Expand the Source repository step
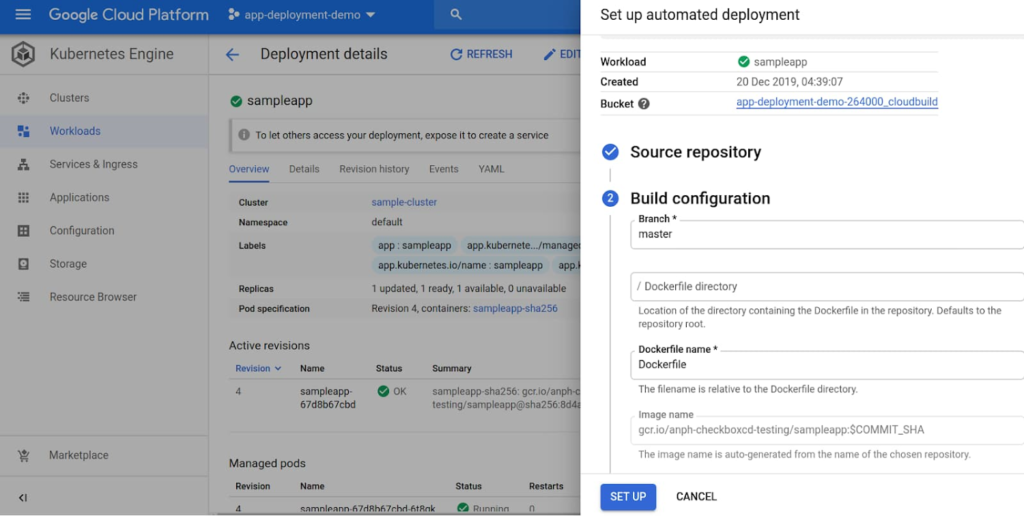1024x516 pixels. pyautogui.click(x=695, y=152)
